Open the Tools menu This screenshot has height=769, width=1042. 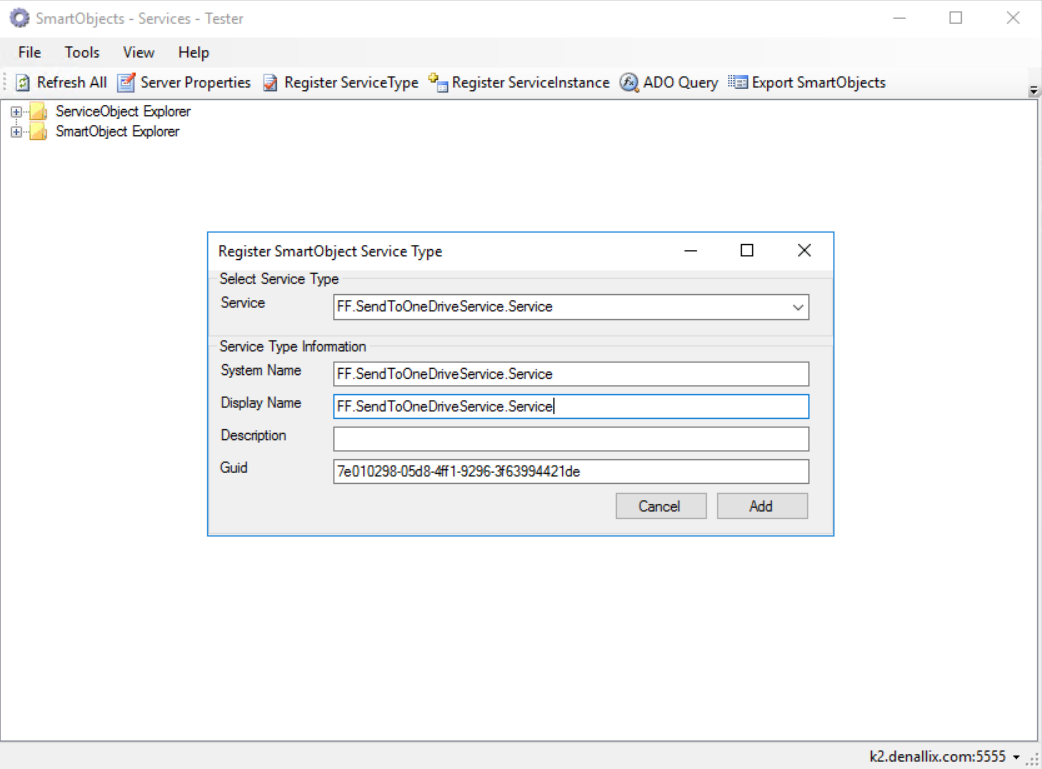pos(82,52)
